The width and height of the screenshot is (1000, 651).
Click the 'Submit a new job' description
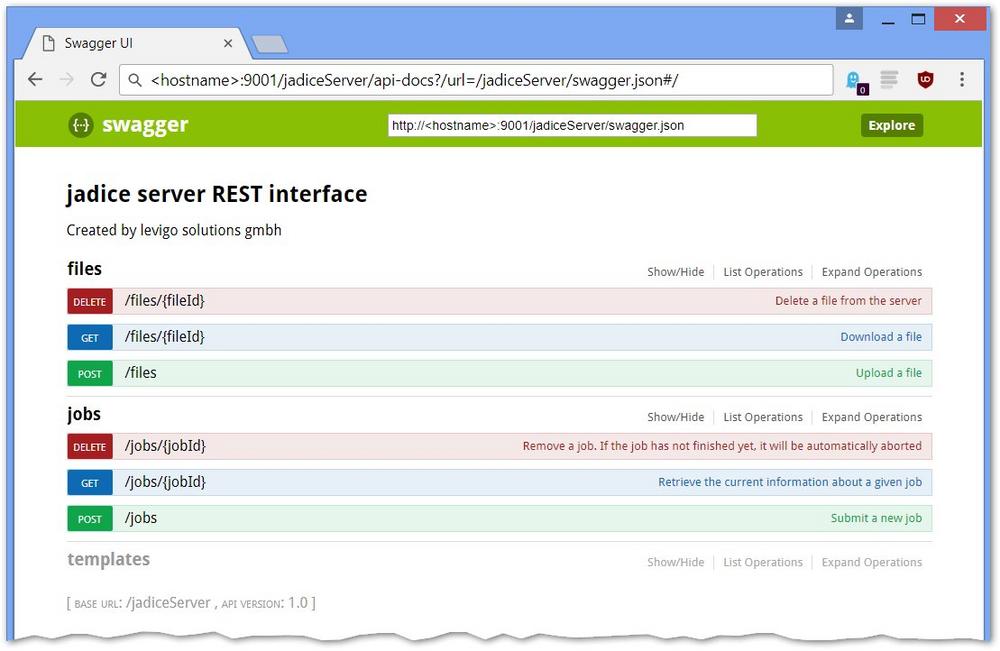[876, 518]
